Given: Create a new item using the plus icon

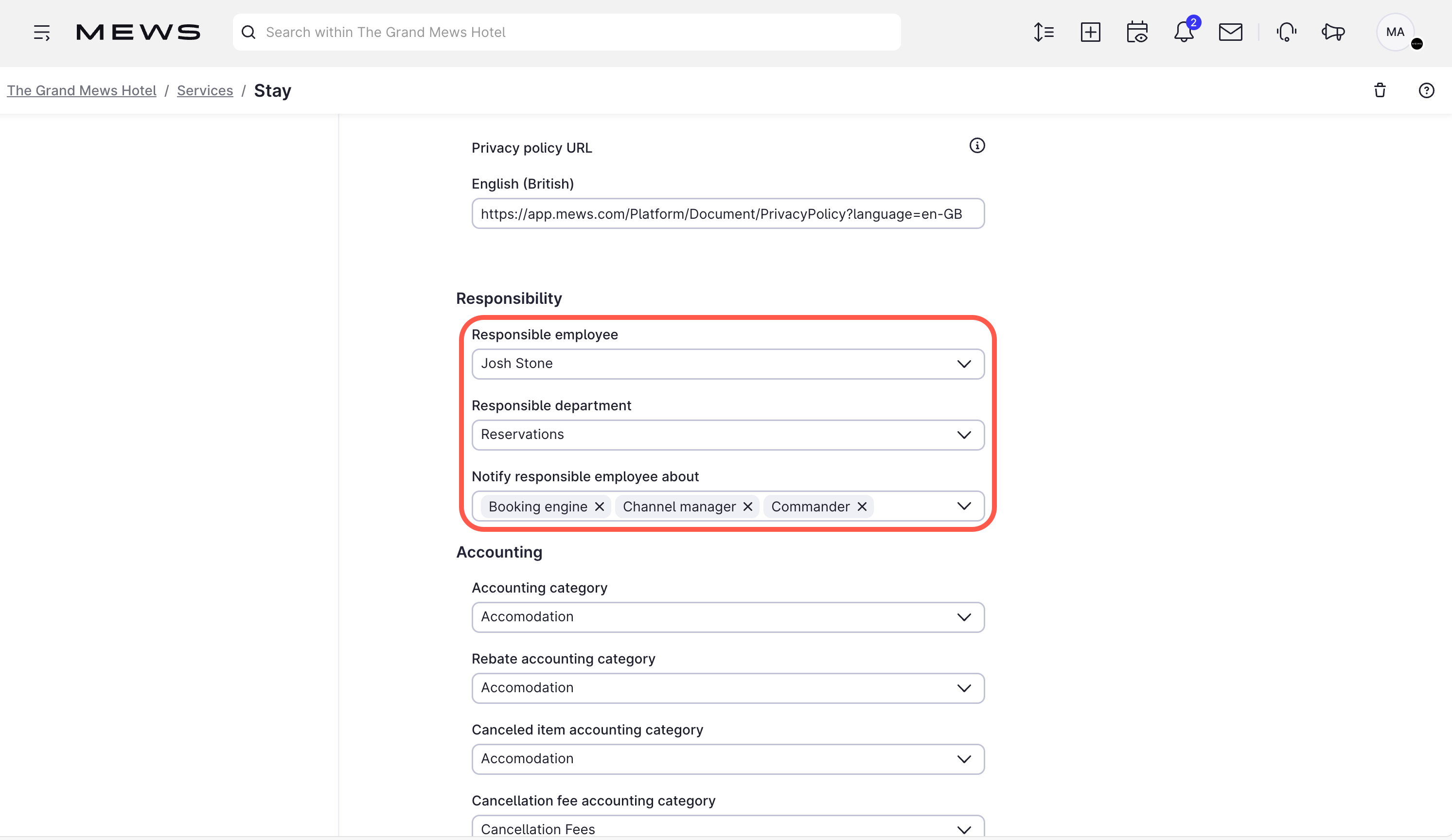Looking at the screenshot, I should (1090, 32).
